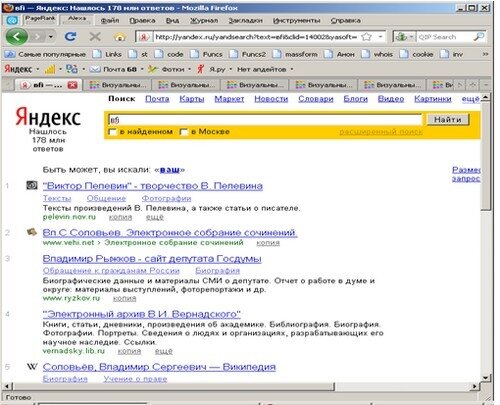Close the active efi tab with red X
Viewport: 500px width, 405px height.
[x=73, y=85]
